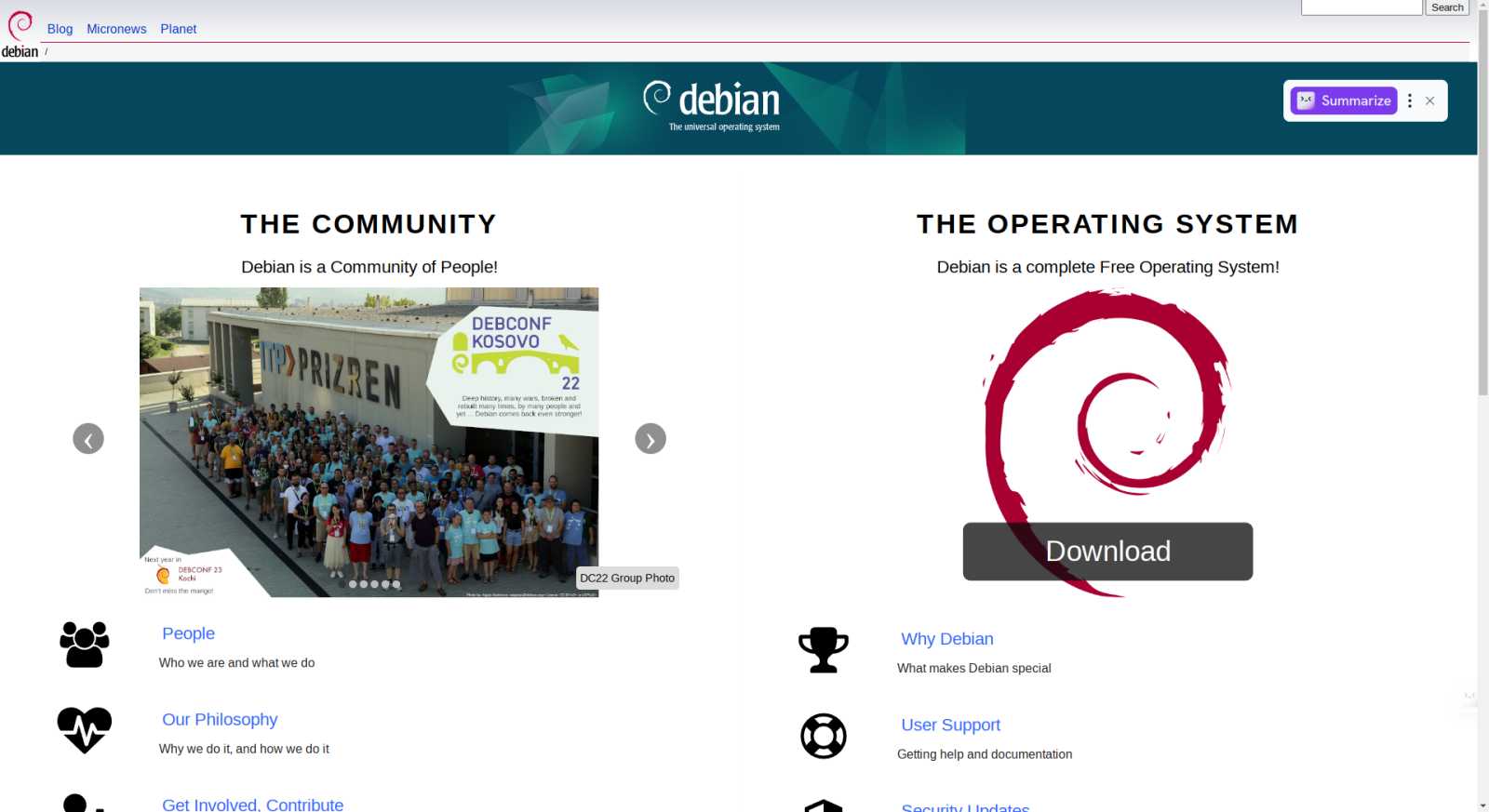
Task: Click the heart pulse Philosophy icon
Action: coord(85,730)
